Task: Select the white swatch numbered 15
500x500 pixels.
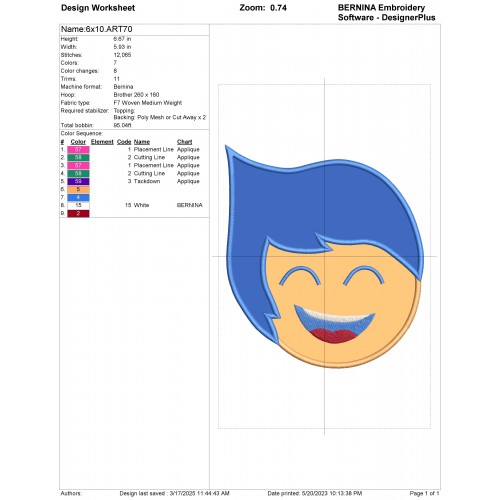Action: pos(78,205)
